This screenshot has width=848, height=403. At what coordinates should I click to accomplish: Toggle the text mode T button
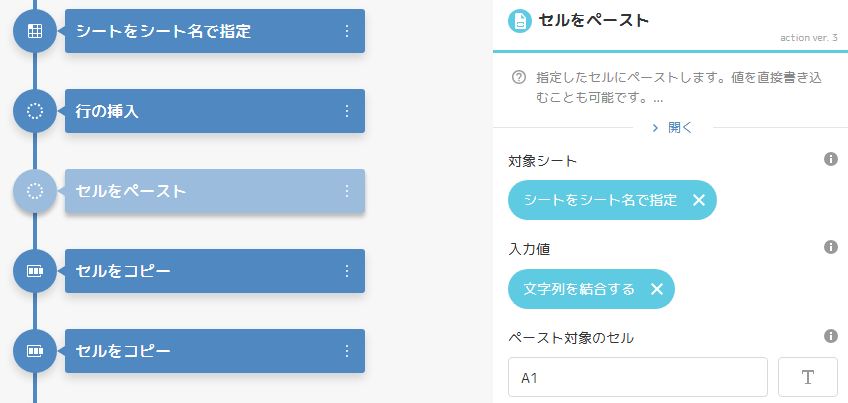click(x=807, y=378)
